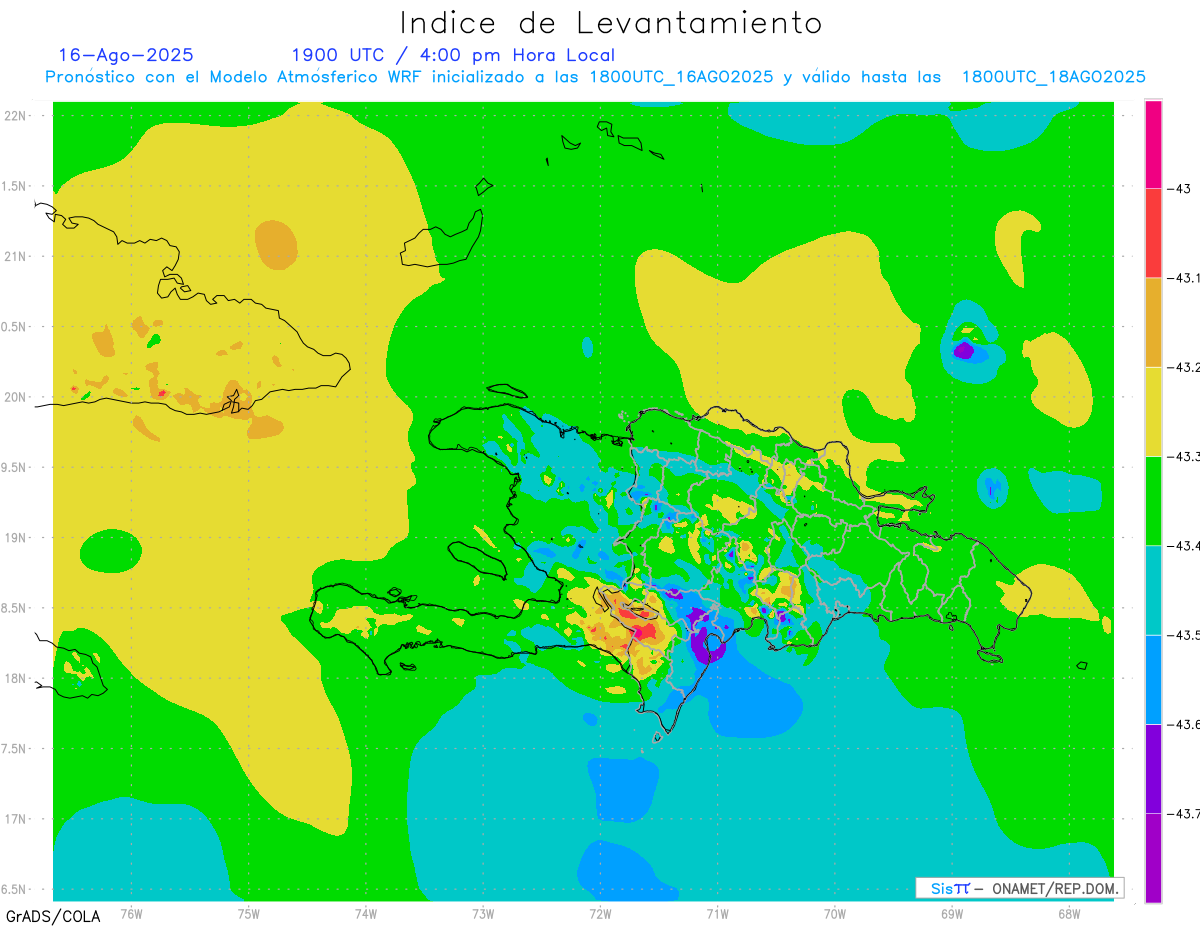Click the "-43.7" legend value

[x=1184, y=813]
